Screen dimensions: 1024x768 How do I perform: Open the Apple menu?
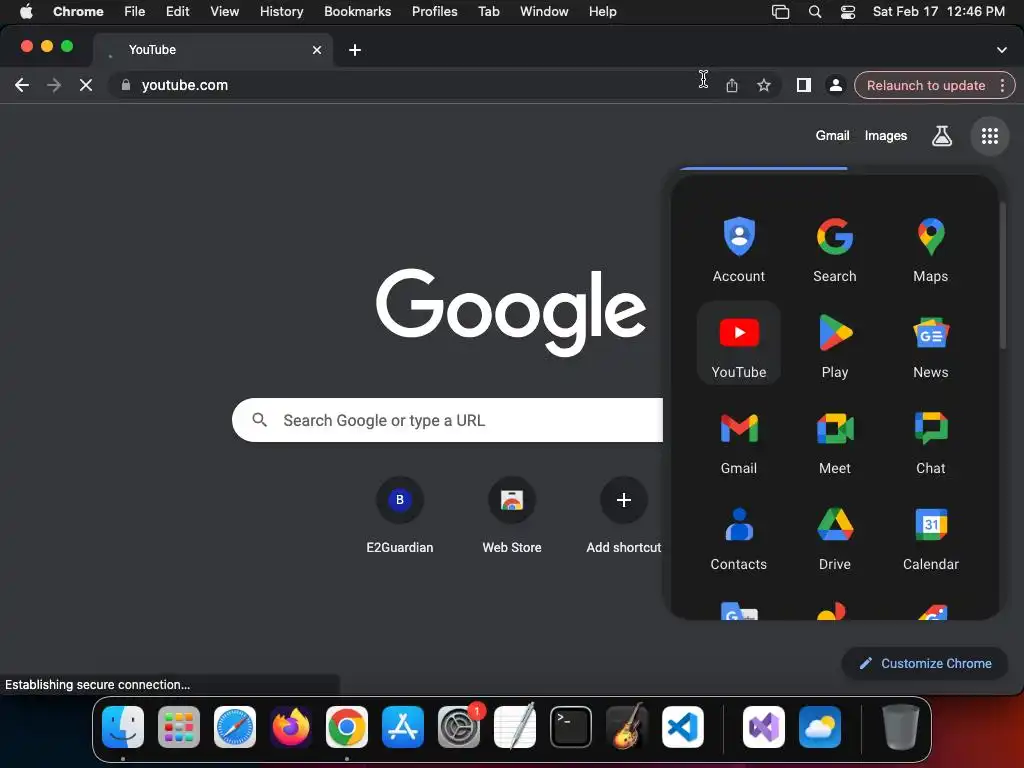26,11
